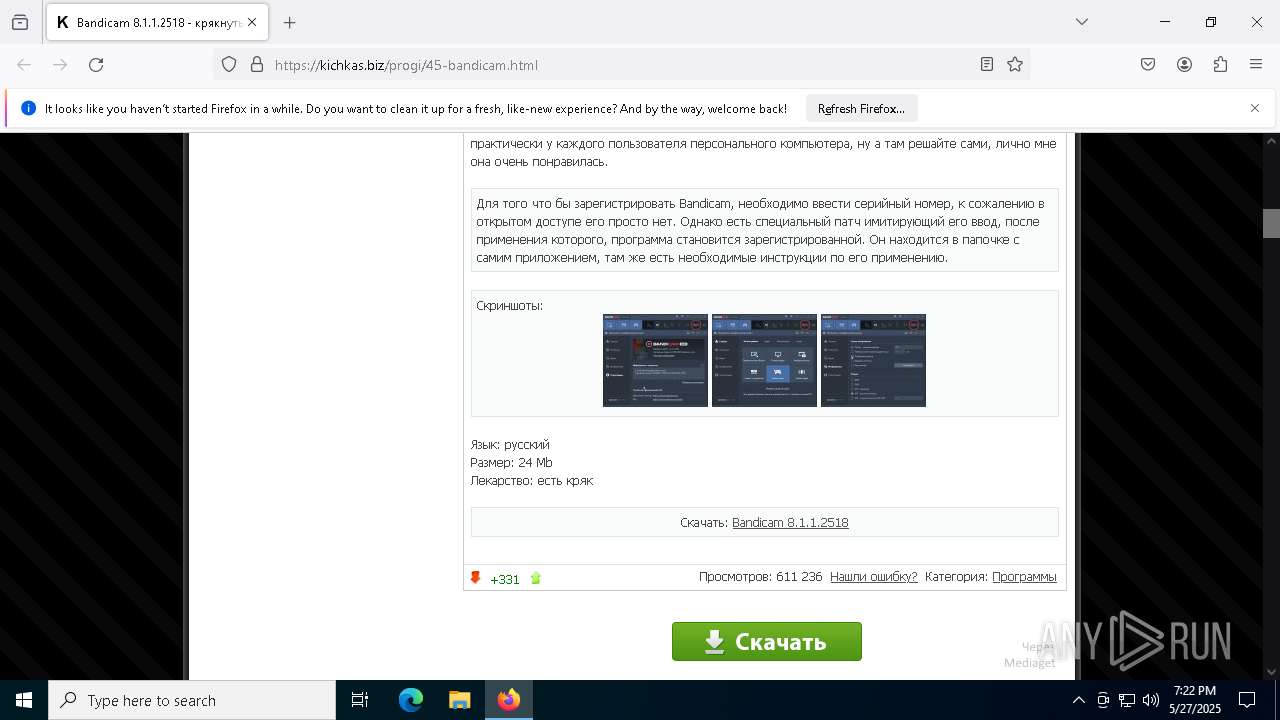The width and height of the screenshot is (1280, 720).
Task: Open the Windows Start menu
Action: click(24, 700)
